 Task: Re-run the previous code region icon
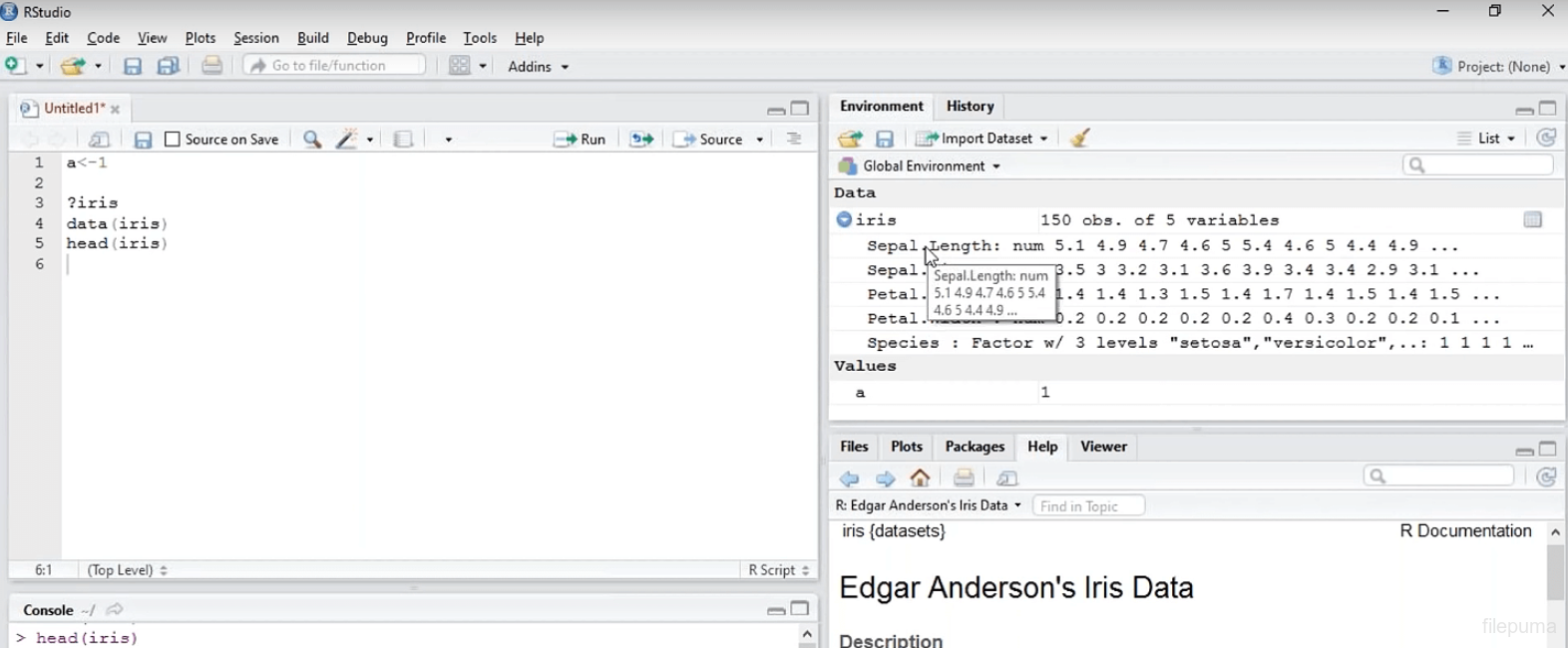[641, 140]
